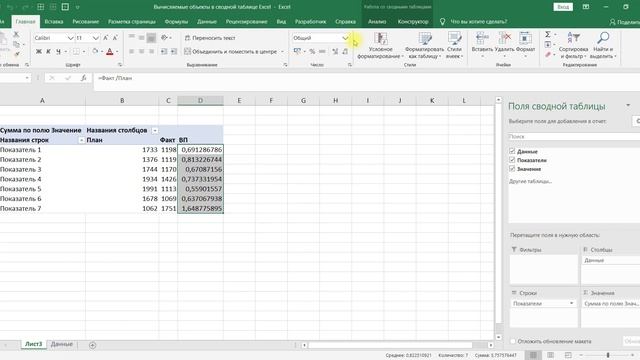640x360 pixels.
Task: Switch to Normal view in status bar
Action: click(x=533, y=355)
